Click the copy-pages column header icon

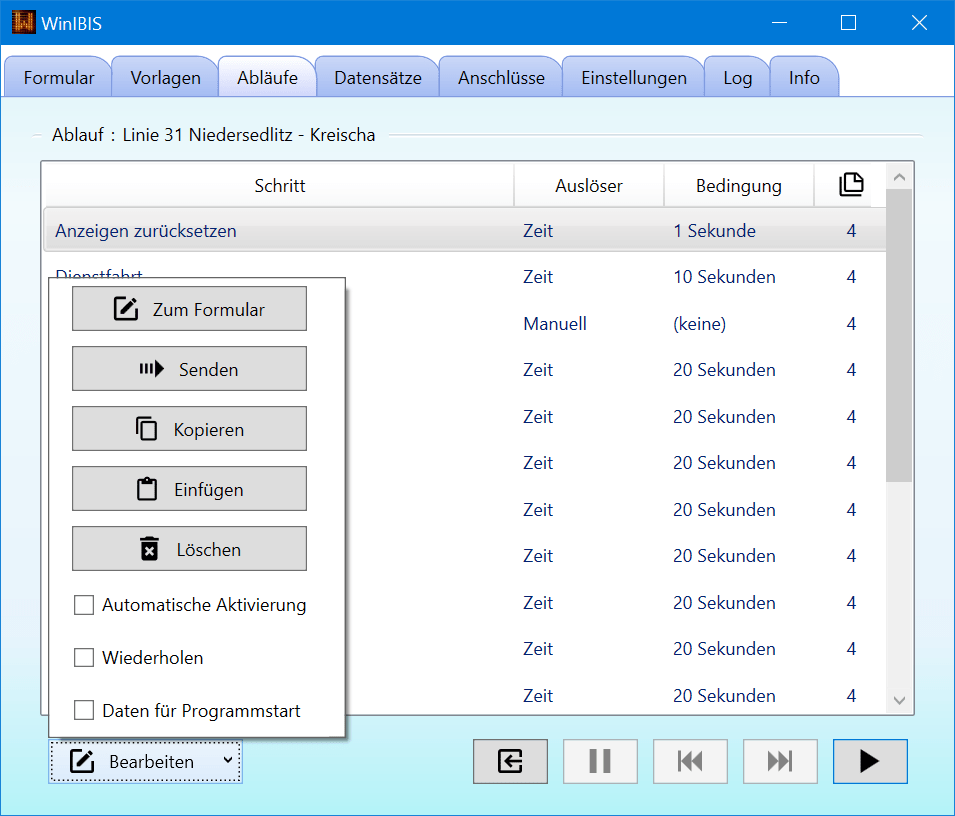click(851, 185)
